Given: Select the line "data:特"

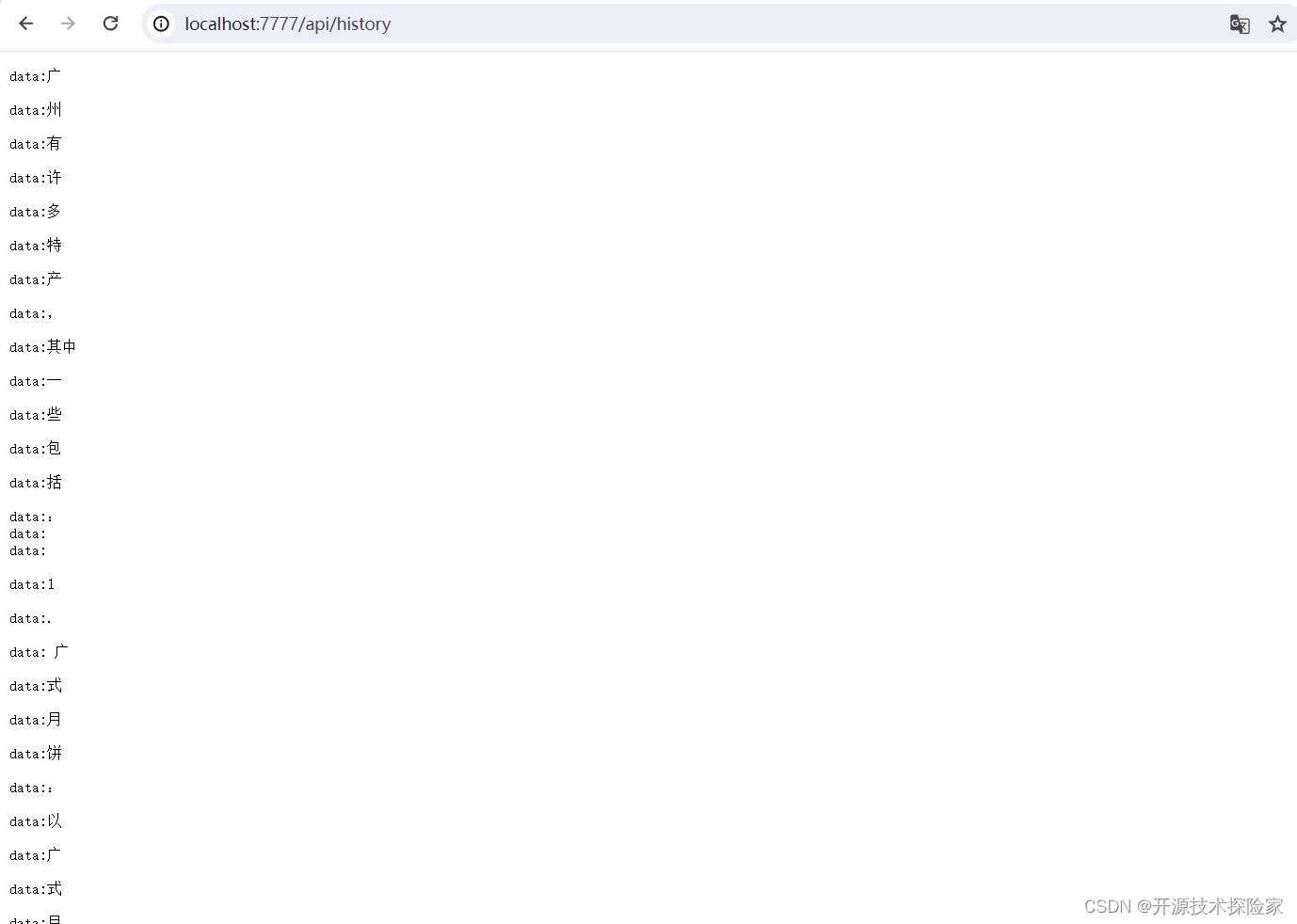Looking at the screenshot, I should coord(36,246).
